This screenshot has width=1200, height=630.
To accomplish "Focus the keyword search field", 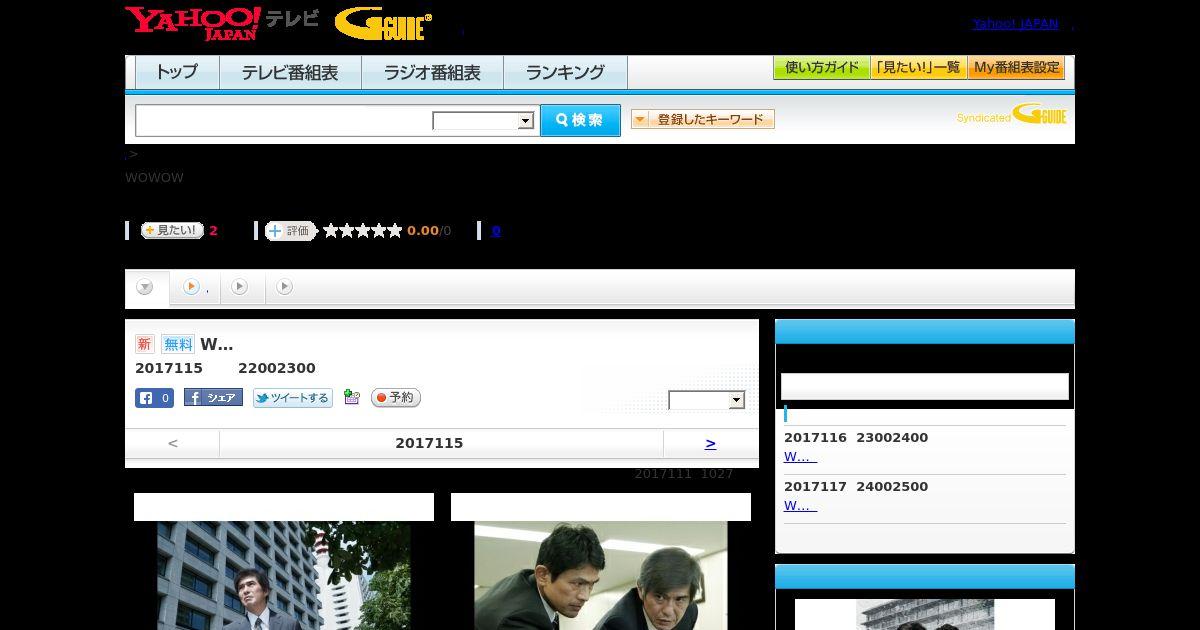I will pos(284,121).
